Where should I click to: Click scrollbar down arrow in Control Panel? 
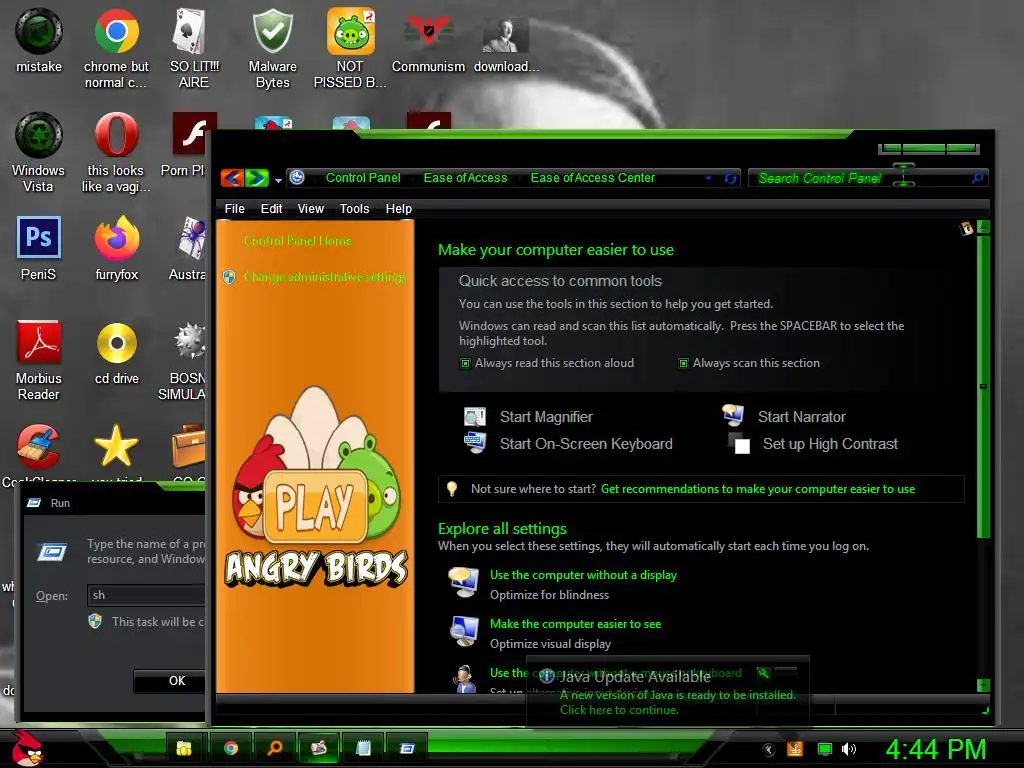(x=983, y=684)
